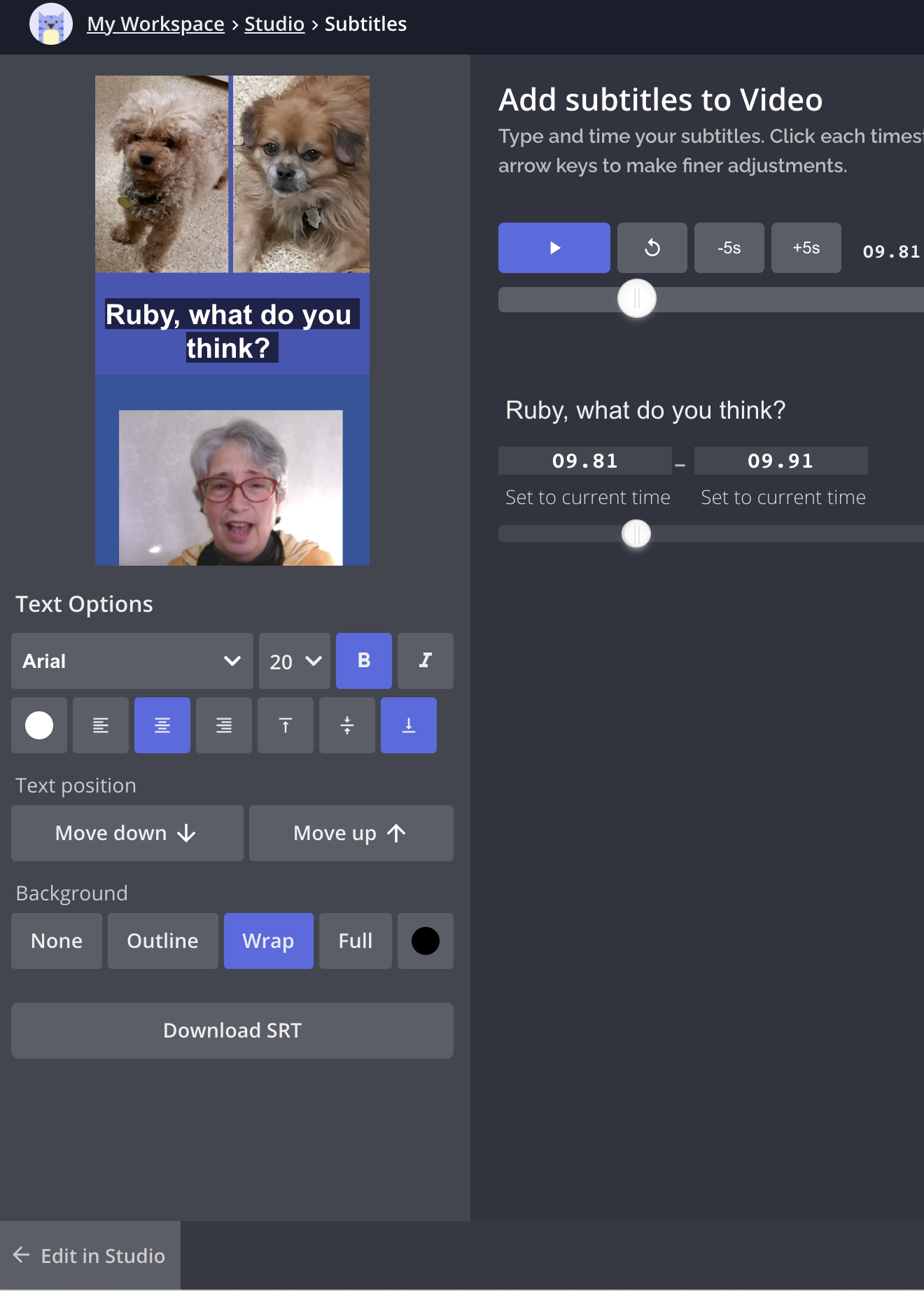Screen dimensions: 924x1291
Task: Toggle italic text formatting
Action: pos(426,661)
